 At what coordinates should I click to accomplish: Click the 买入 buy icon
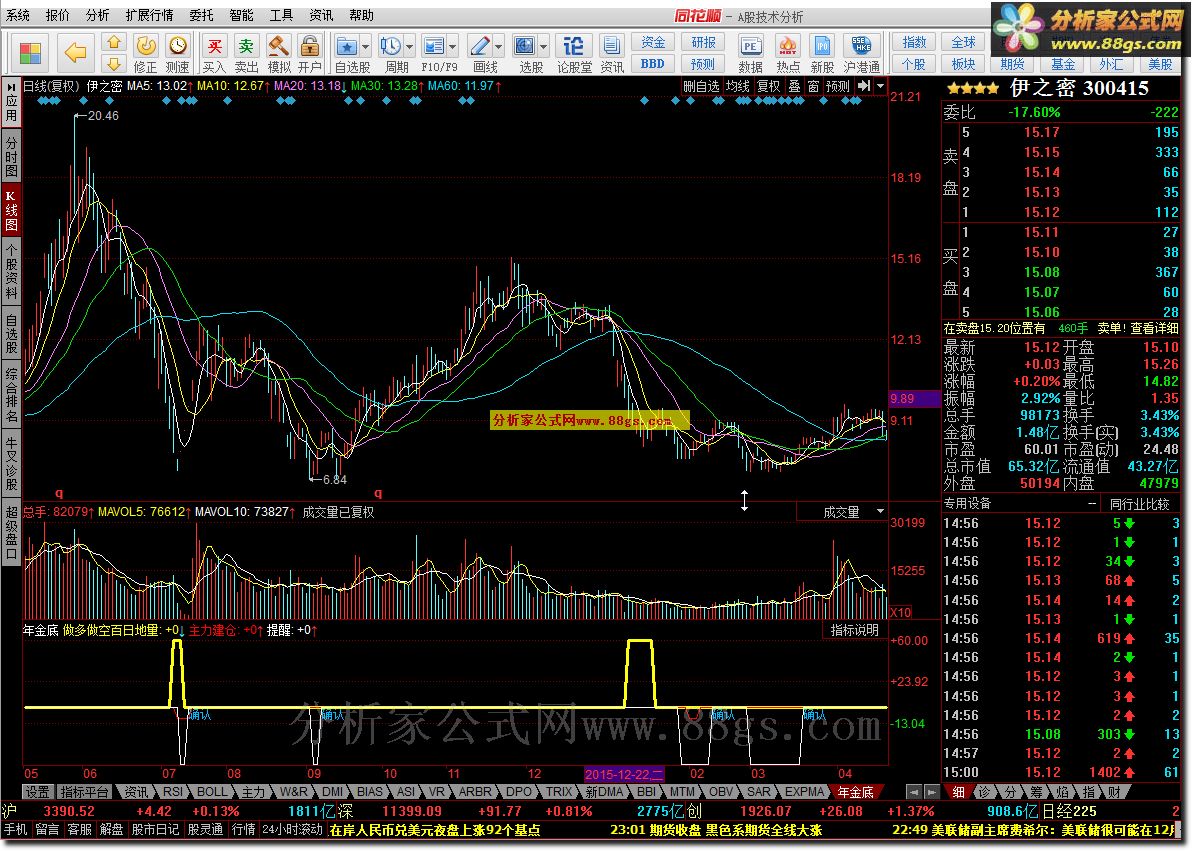point(215,54)
